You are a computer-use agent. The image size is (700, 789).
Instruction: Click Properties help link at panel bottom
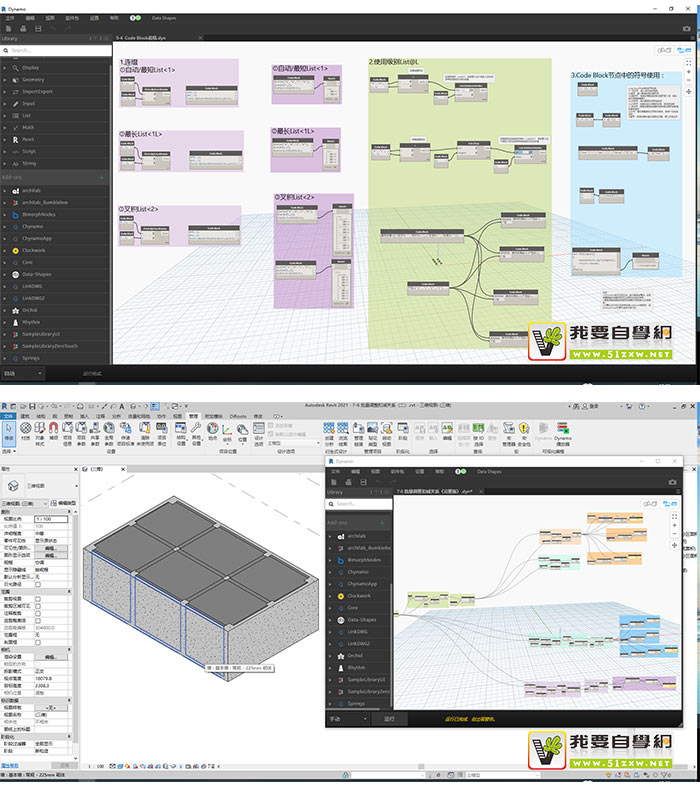(10, 765)
